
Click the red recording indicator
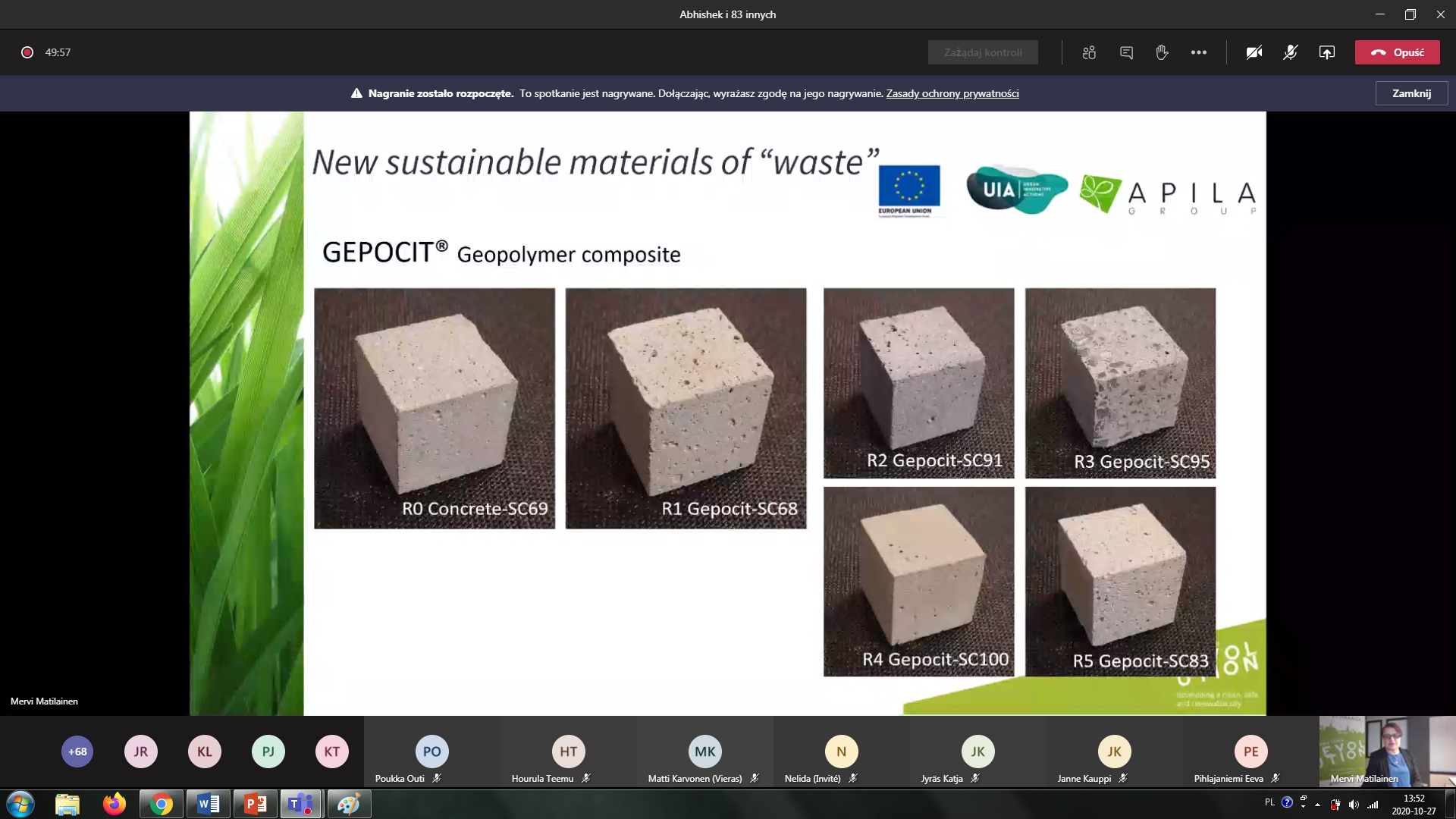(27, 52)
